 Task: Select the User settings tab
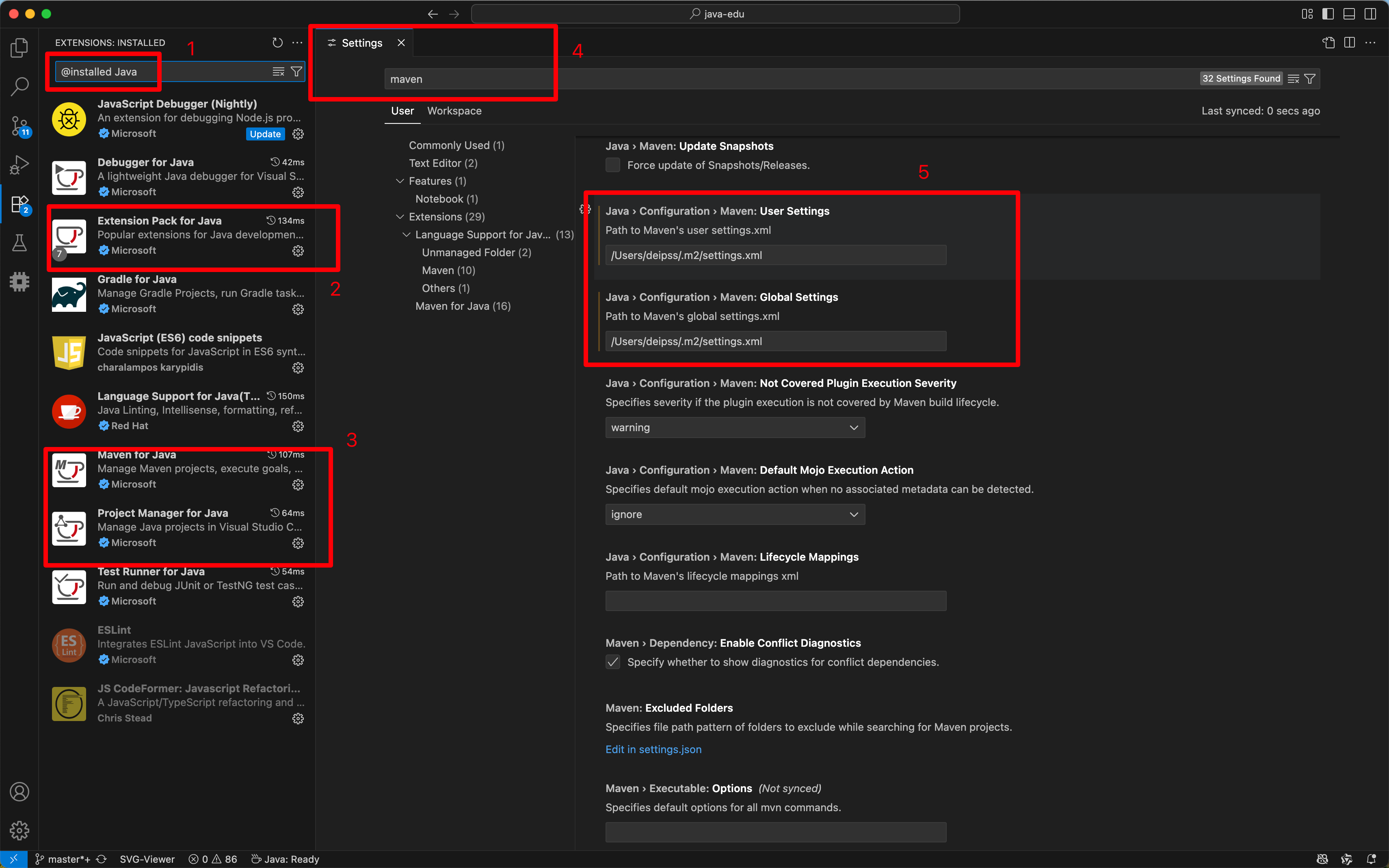pos(402,111)
